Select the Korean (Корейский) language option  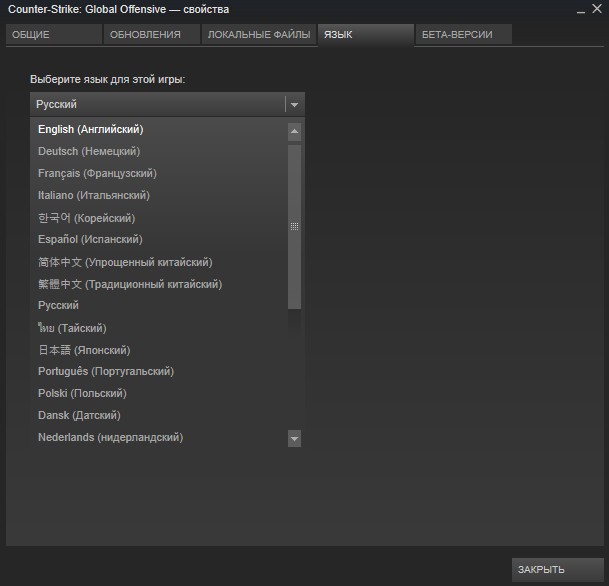tap(159, 218)
